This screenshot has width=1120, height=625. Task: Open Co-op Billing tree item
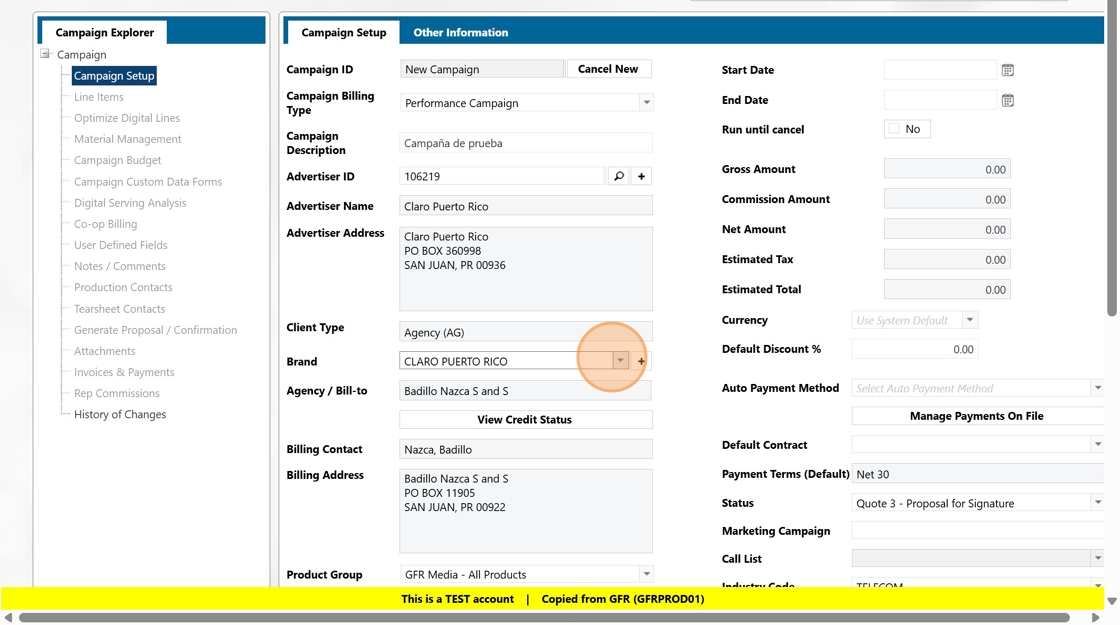tap(106, 224)
